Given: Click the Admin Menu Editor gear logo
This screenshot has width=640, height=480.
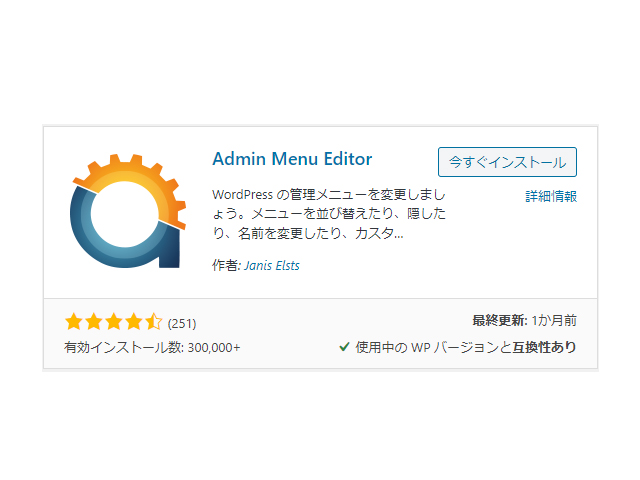Looking at the screenshot, I should 128,211.
